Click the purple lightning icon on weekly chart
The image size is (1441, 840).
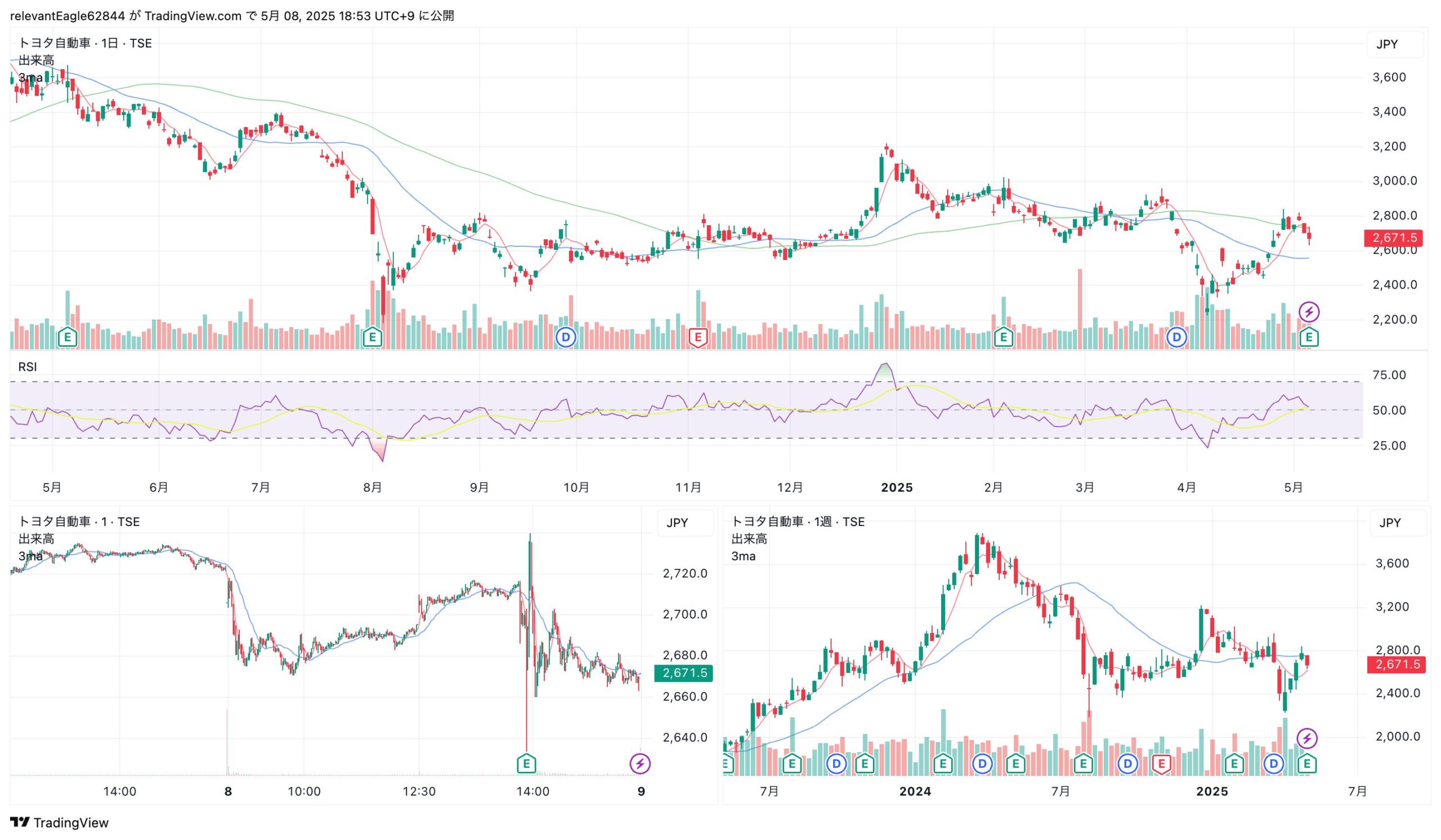pyautogui.click(x=1306, y=738)
